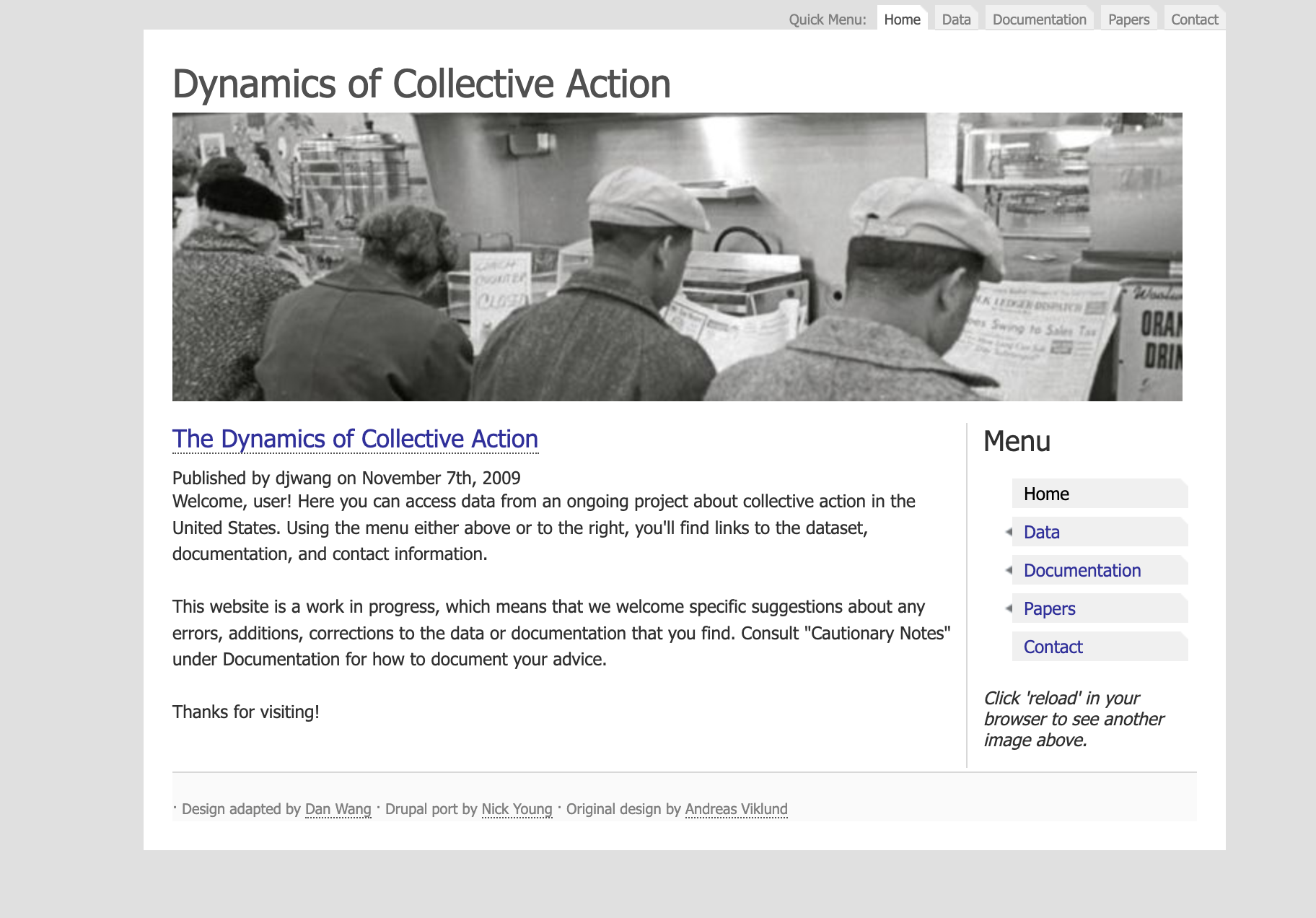The width and height of the screenshot is (1316, 918).
Task: Follow the Nick Young footer link
Action: tap(517, 809)
